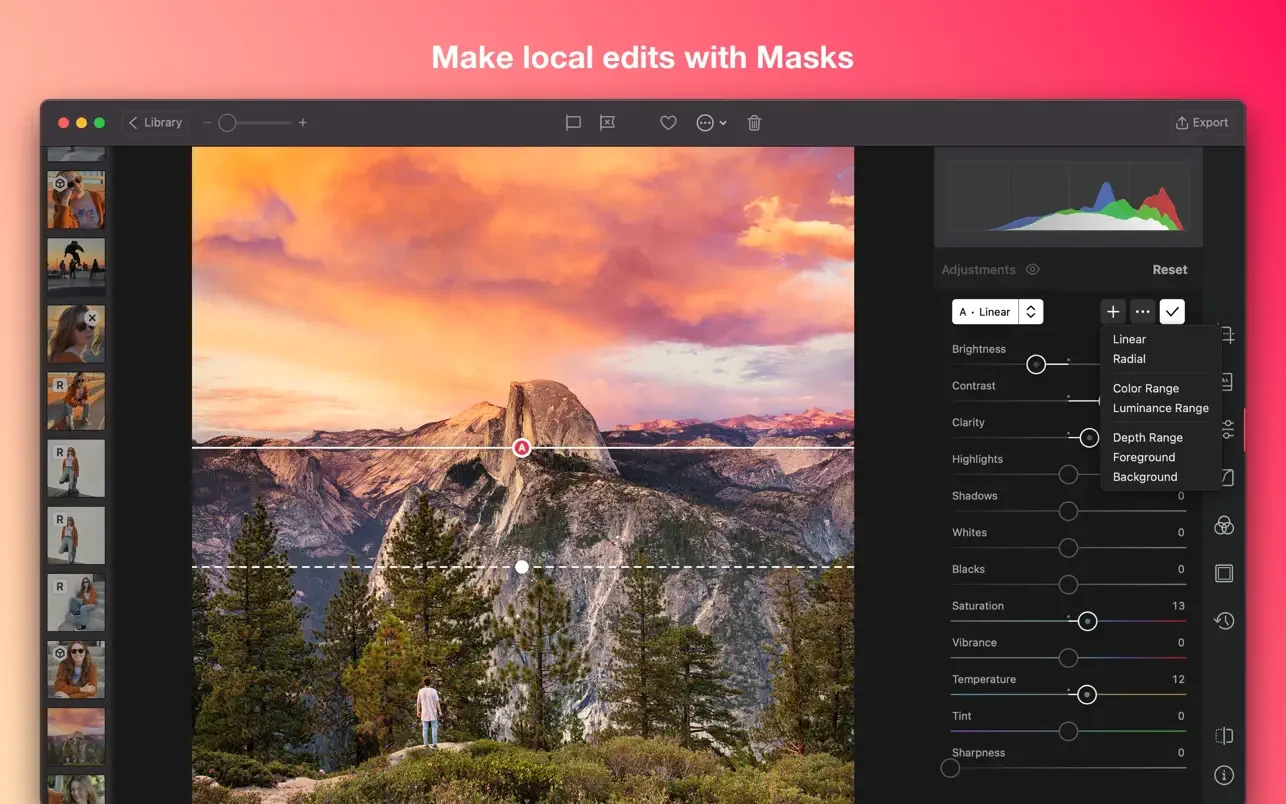Open the color mixing panel with overlapping circles icon

[1224, 525]
